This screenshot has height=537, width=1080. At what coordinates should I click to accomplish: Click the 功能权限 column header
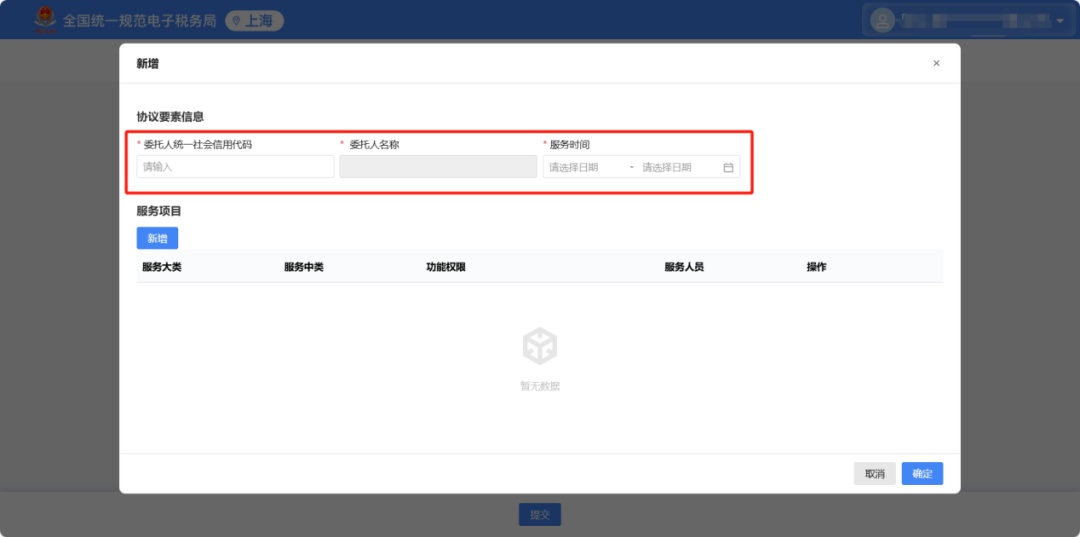tap(446, 267)
